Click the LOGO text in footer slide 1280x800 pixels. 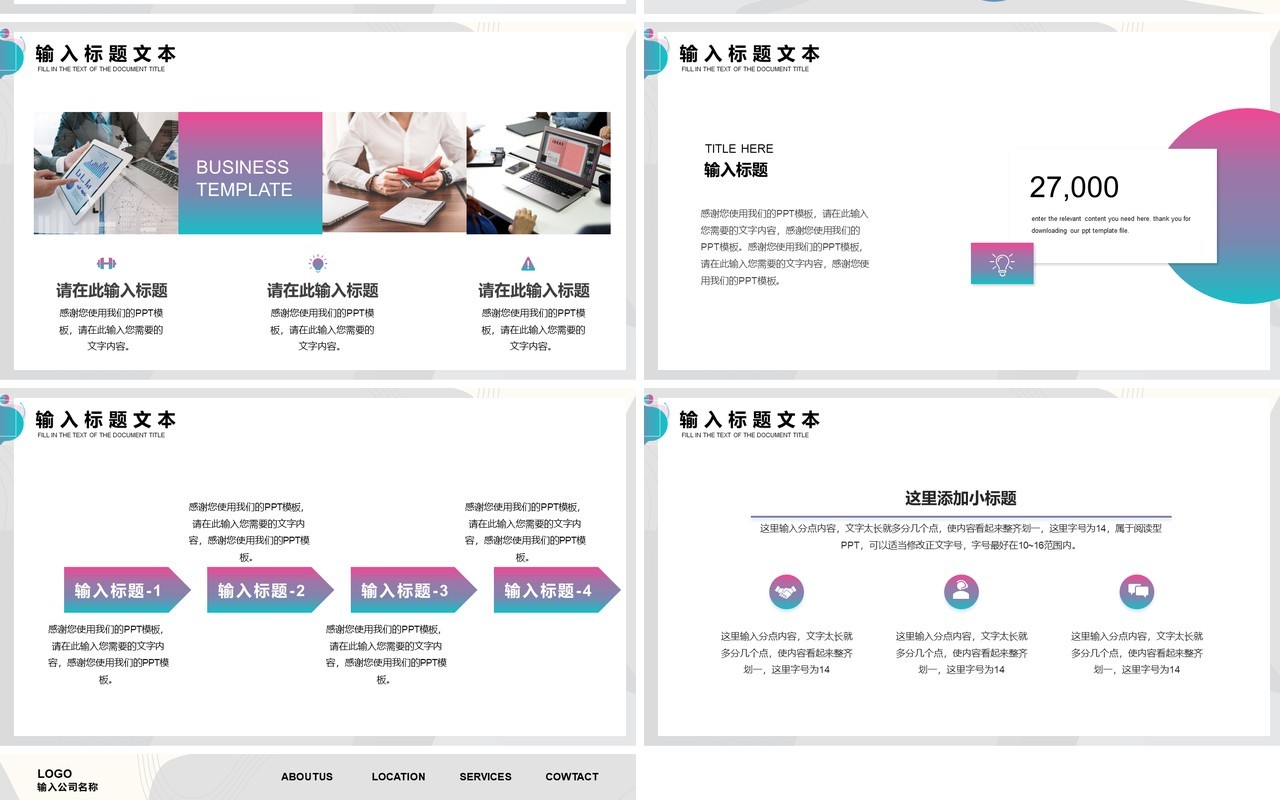click(x=55, y=773)
